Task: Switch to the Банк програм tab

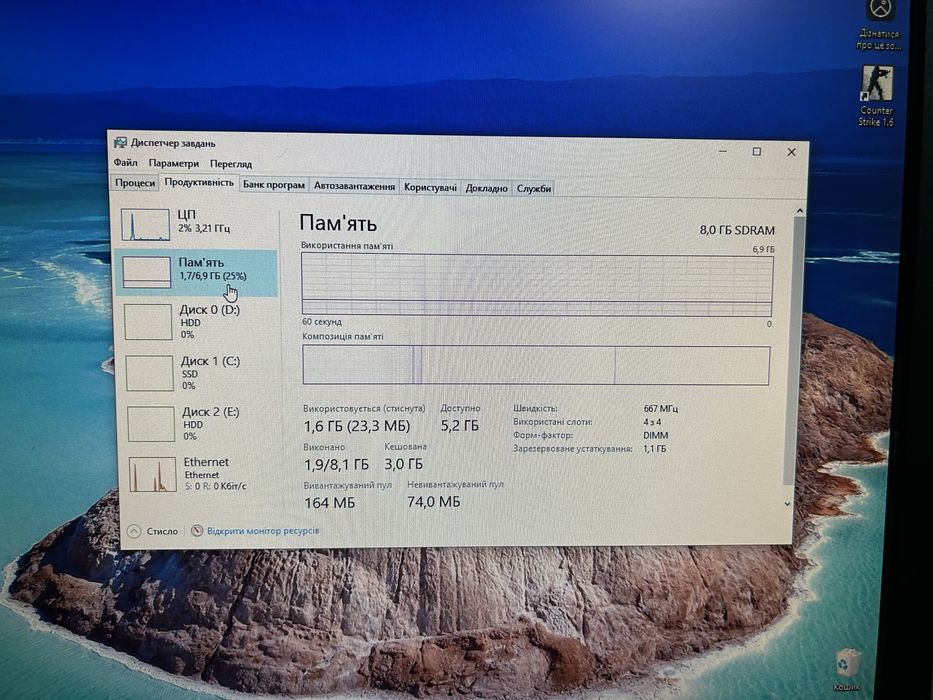Action: tap(274, 185)
